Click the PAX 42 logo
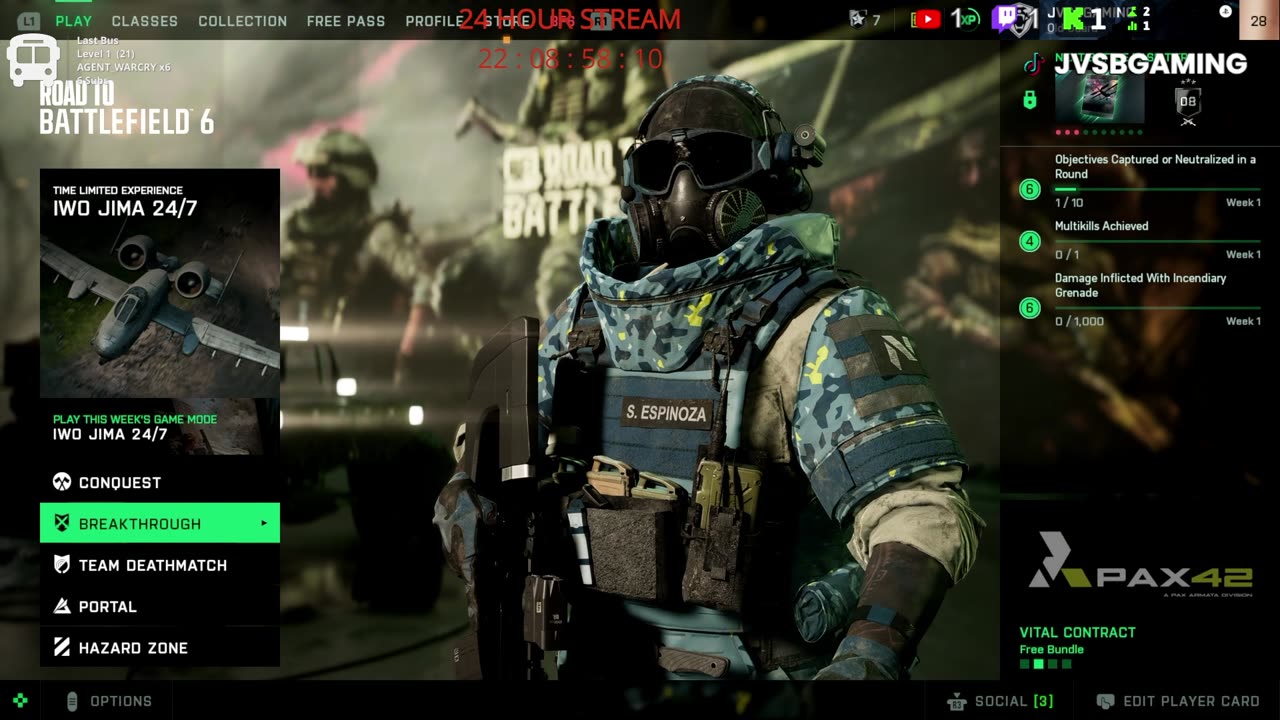The image size is (1280, 720). 1140,564
